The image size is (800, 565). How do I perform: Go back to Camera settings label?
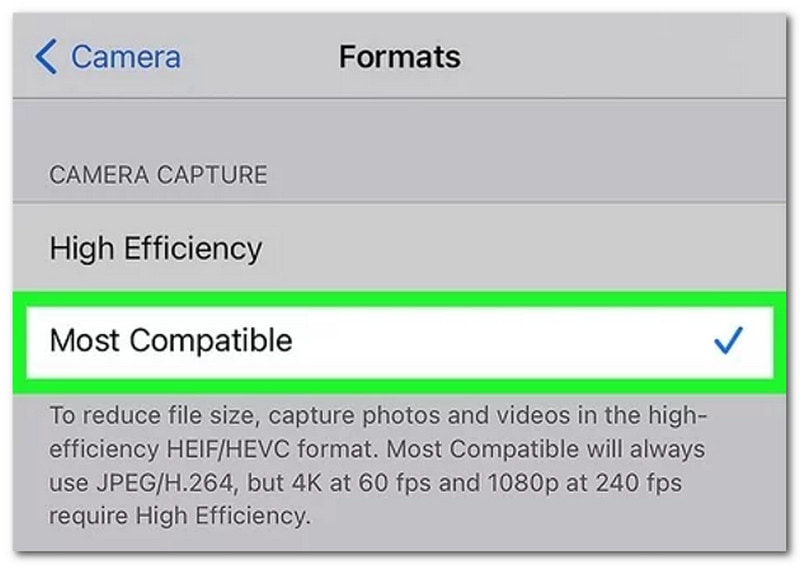point(125,57)
